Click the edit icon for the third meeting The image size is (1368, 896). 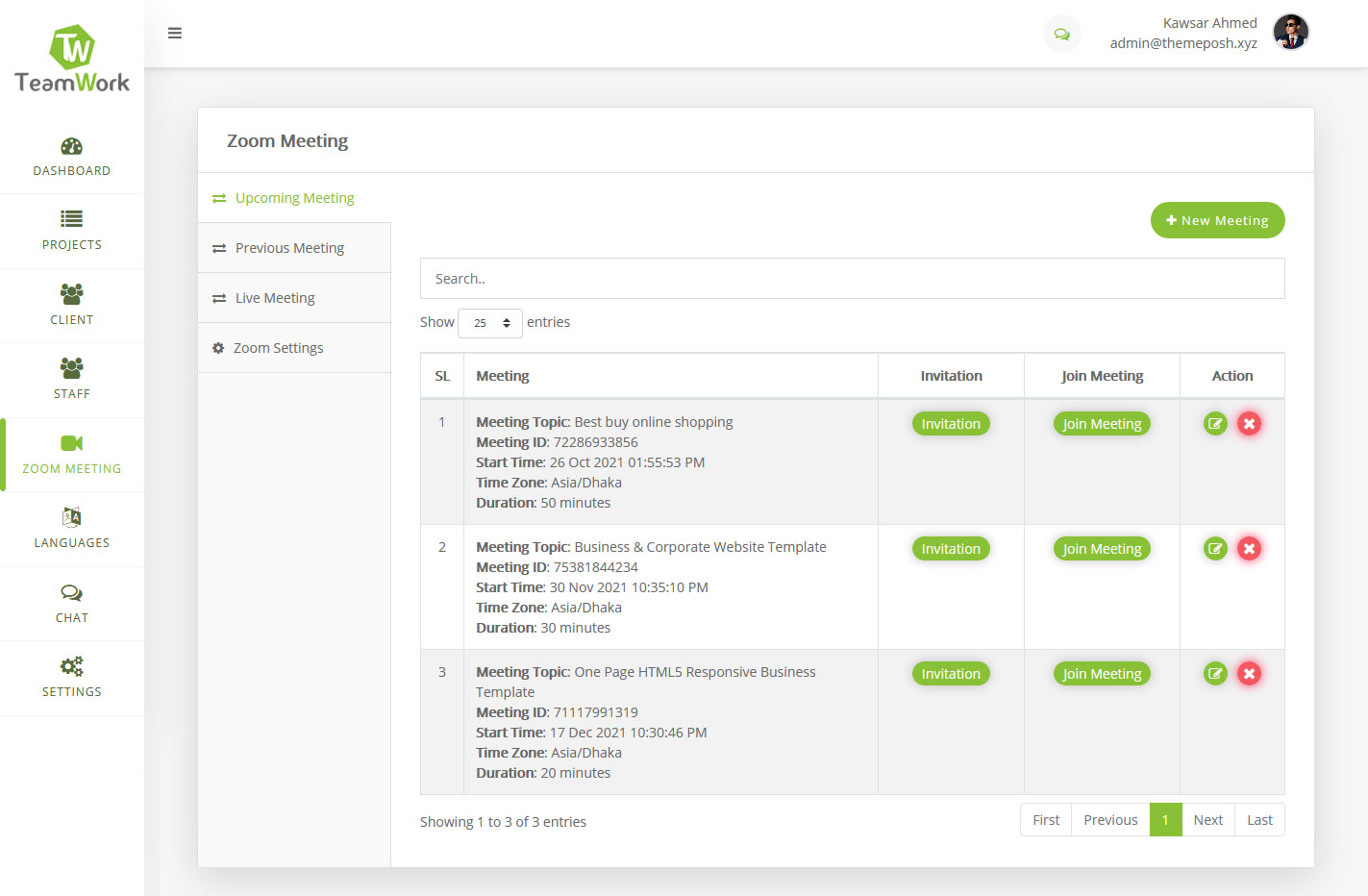coord(1214,673)
